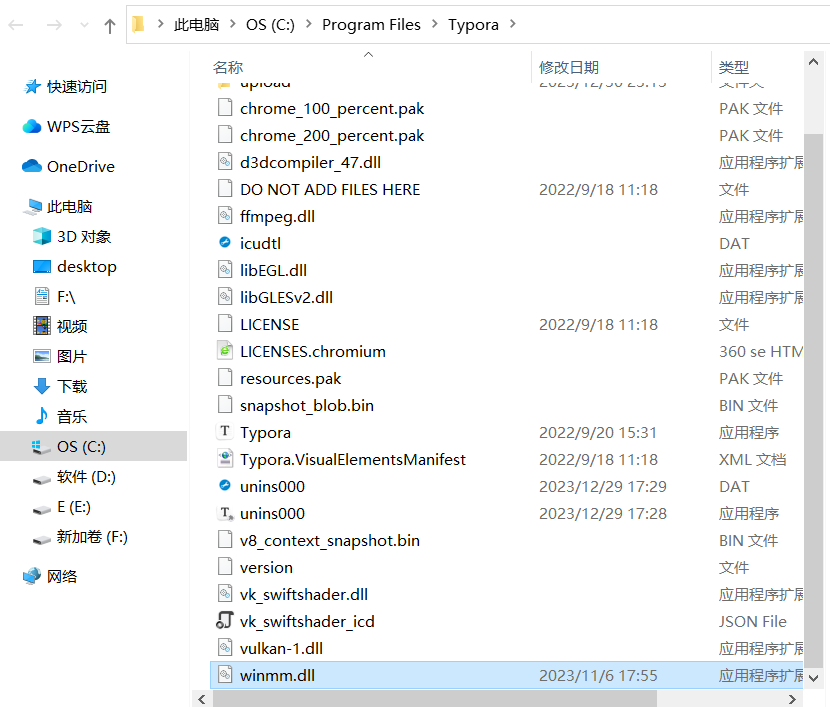Click vertical scrollbar down arrow
The width and height of the screenshot is (830, 707).
[814, 678]
